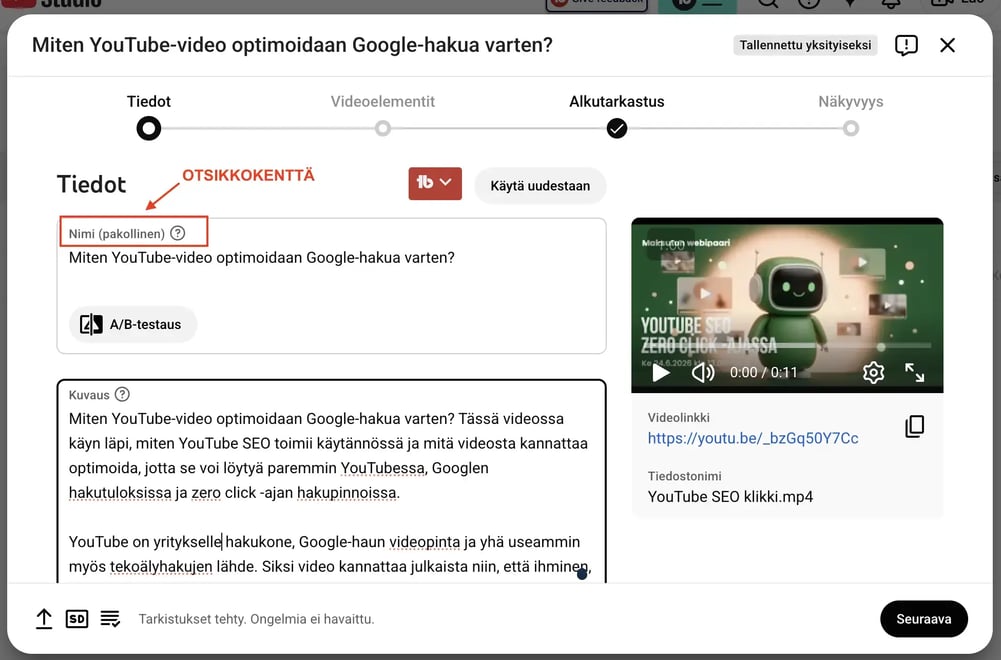This screenshot has width=1001, height=660.
Task: Click the video preview progress bar
Action: coord(786,347)
